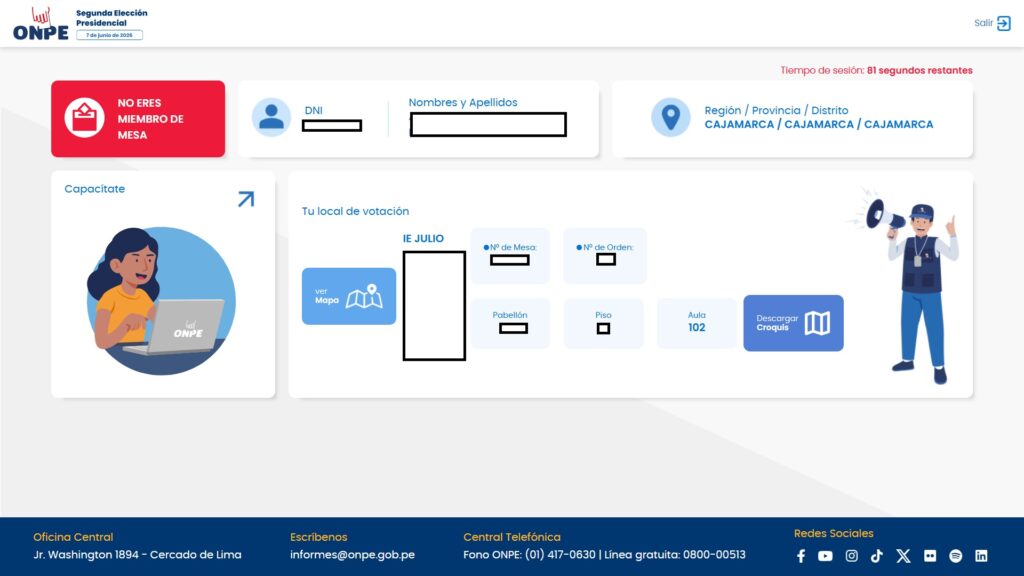The height and width of the screenshot is (576, 1024).
Task: Click the Aula 102 tile
Action: point(696,323)
